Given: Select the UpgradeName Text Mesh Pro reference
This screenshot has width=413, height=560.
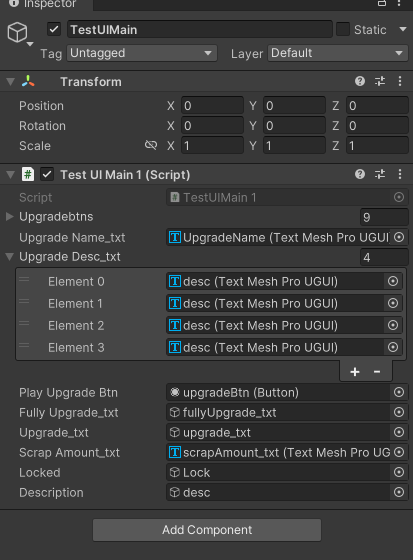Looking at the screenshot, I should 279,238.
